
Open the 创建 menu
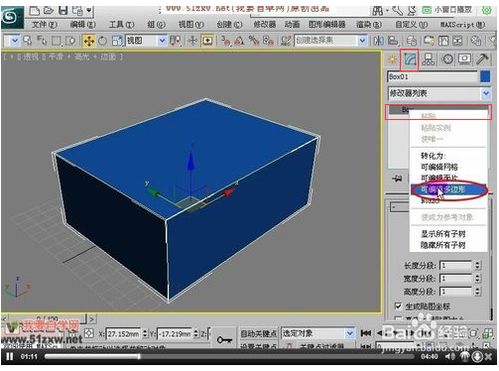click(x=229, y=24)
